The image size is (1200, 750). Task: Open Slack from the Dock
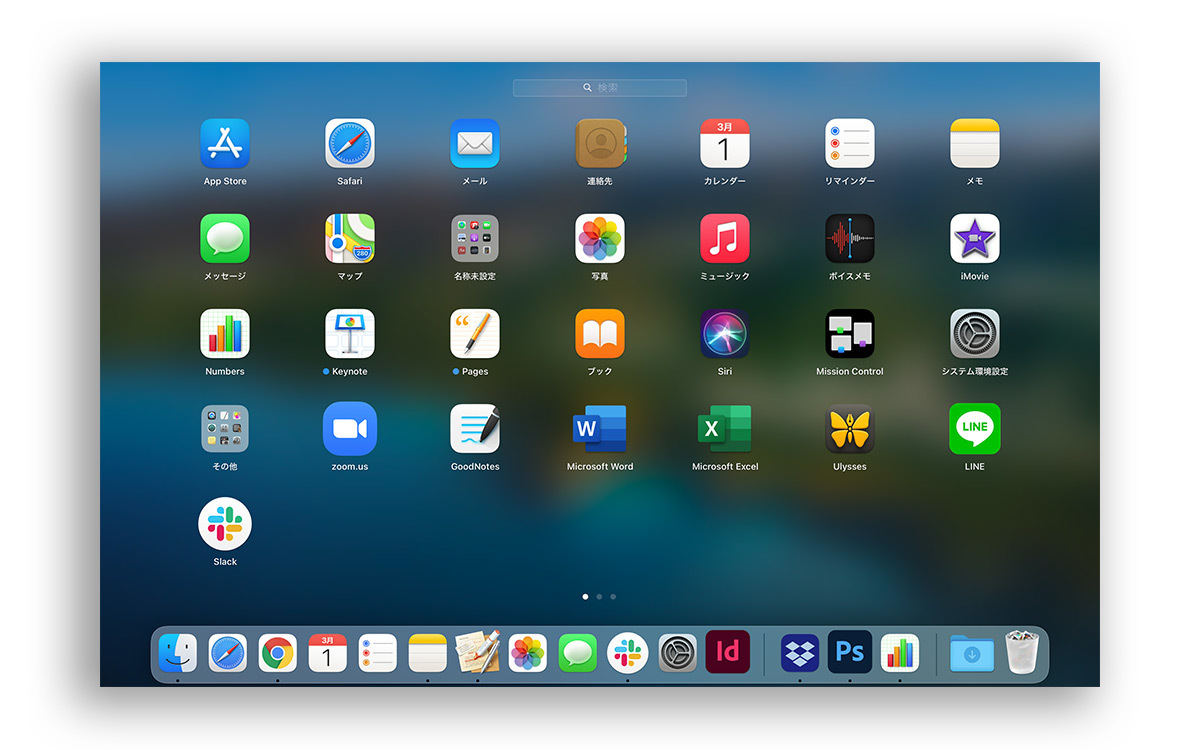[x=628, y=653]
